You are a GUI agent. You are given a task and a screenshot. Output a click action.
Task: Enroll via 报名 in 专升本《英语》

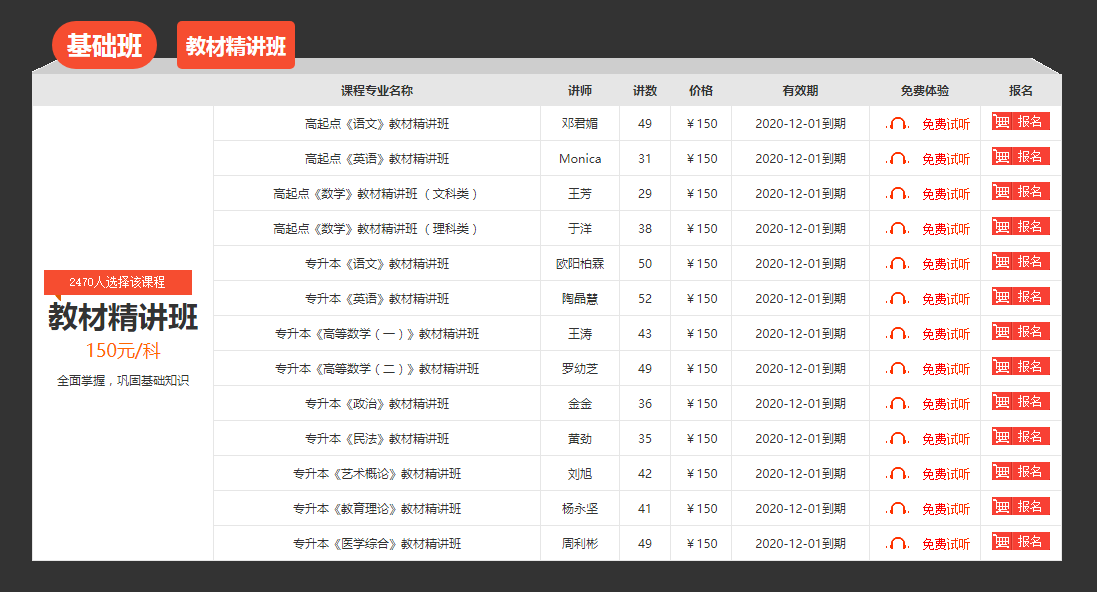[1021, 297]
